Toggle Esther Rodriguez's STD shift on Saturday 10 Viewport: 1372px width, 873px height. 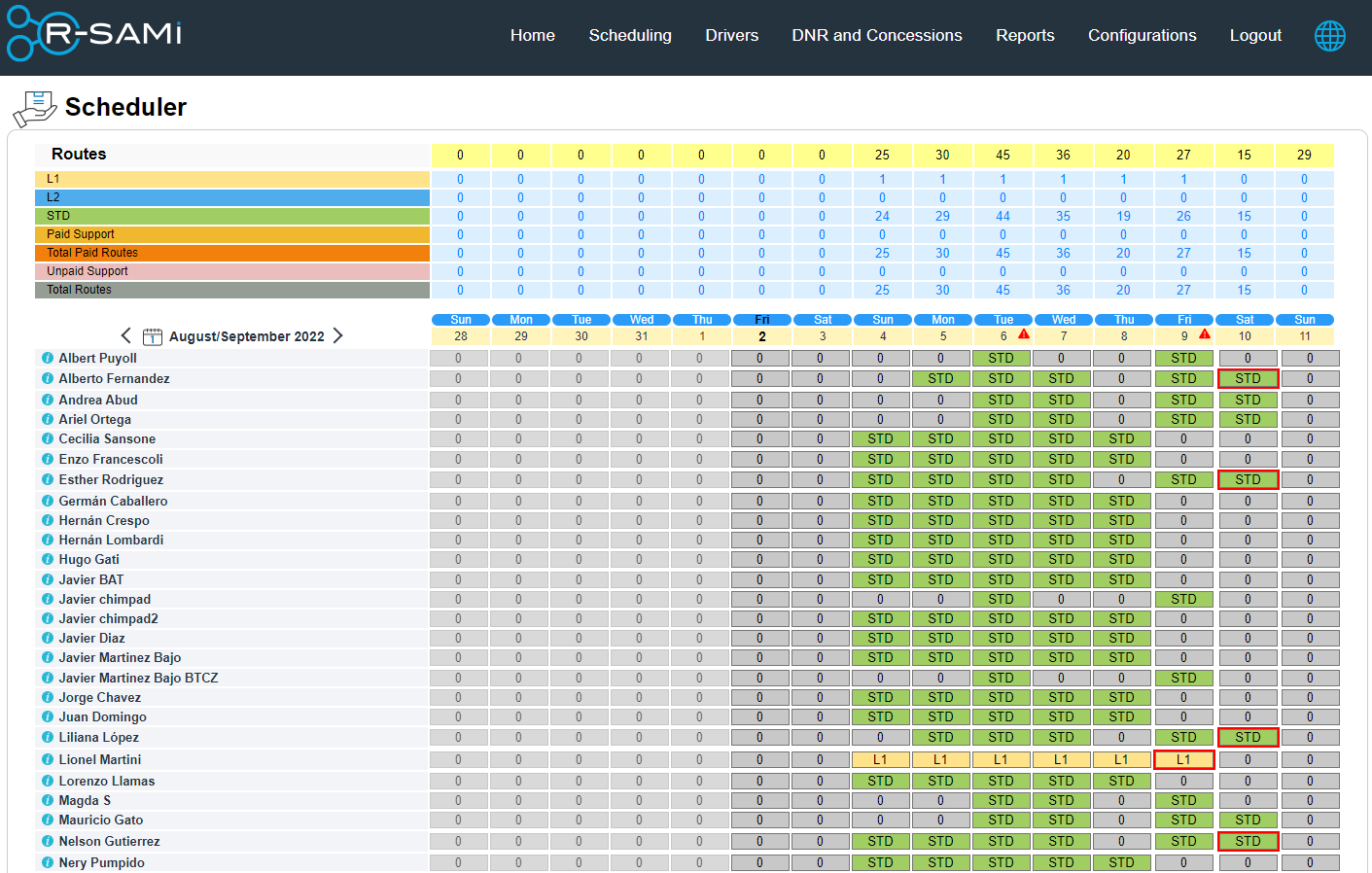1248,479
